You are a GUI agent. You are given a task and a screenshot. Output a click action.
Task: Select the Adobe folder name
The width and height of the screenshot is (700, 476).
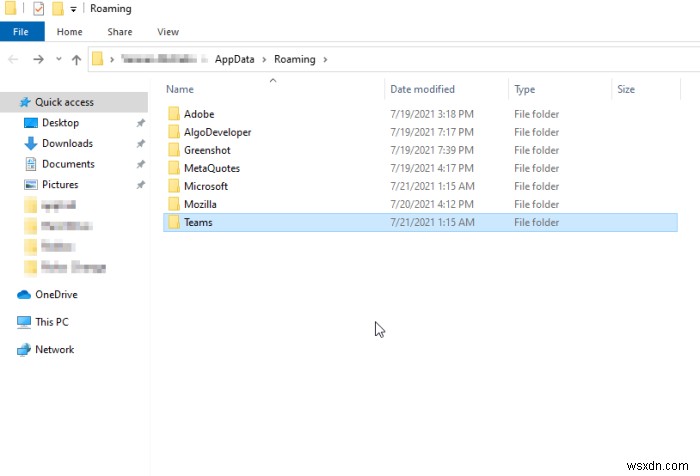pos(199,114)
